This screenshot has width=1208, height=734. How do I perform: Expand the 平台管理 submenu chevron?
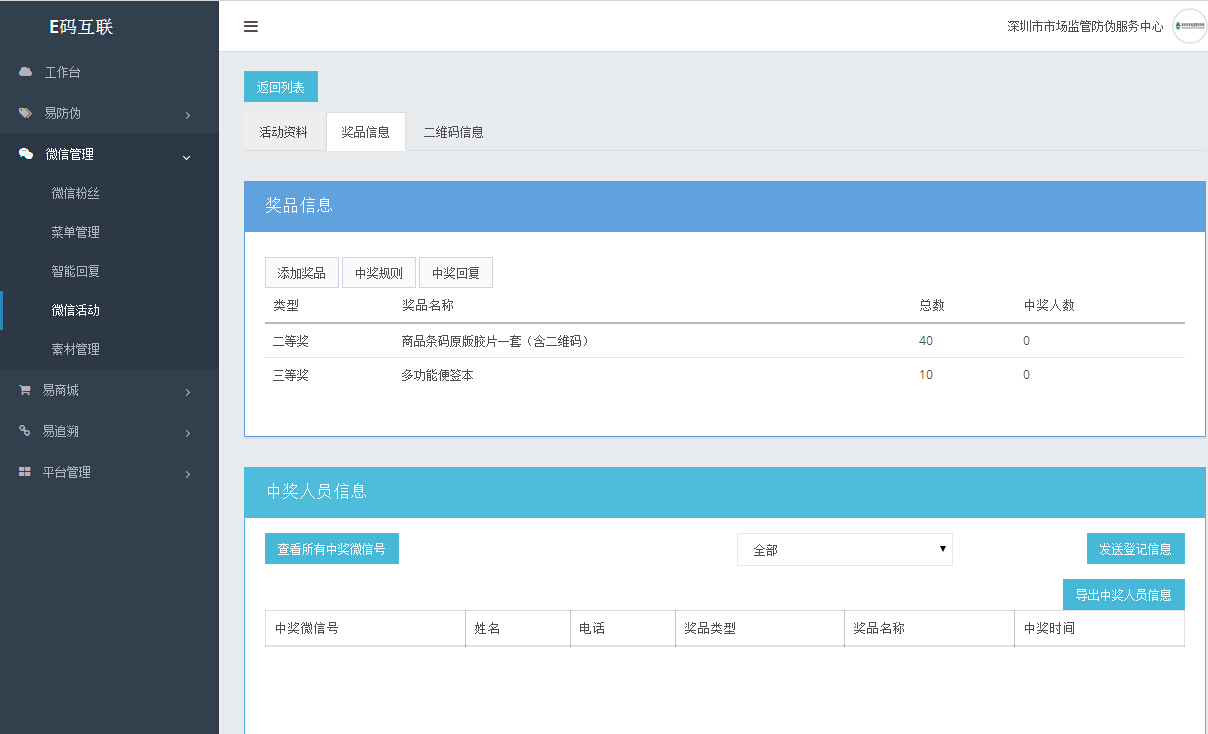(x=188, y=474)
